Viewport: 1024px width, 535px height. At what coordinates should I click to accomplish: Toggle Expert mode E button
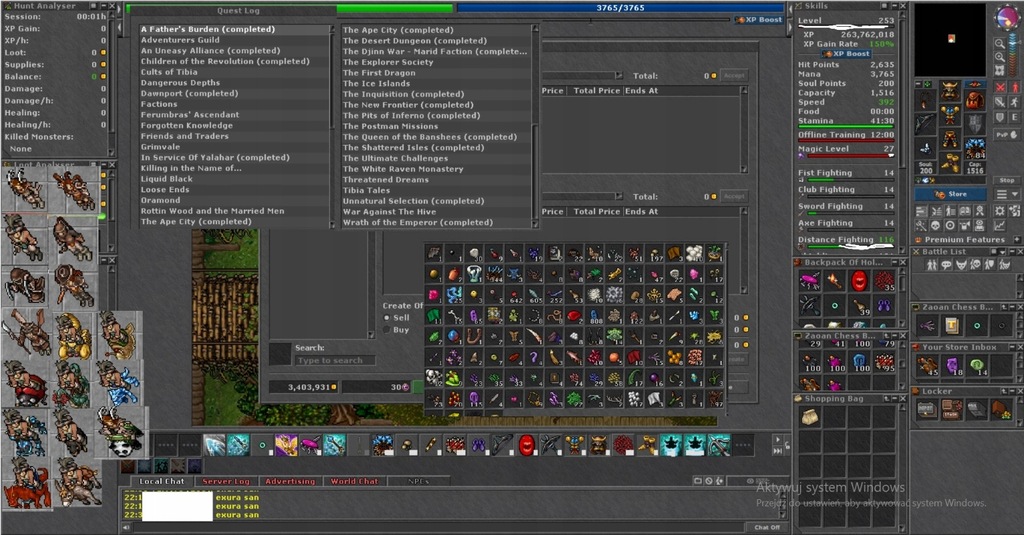tap(1015, 118)
